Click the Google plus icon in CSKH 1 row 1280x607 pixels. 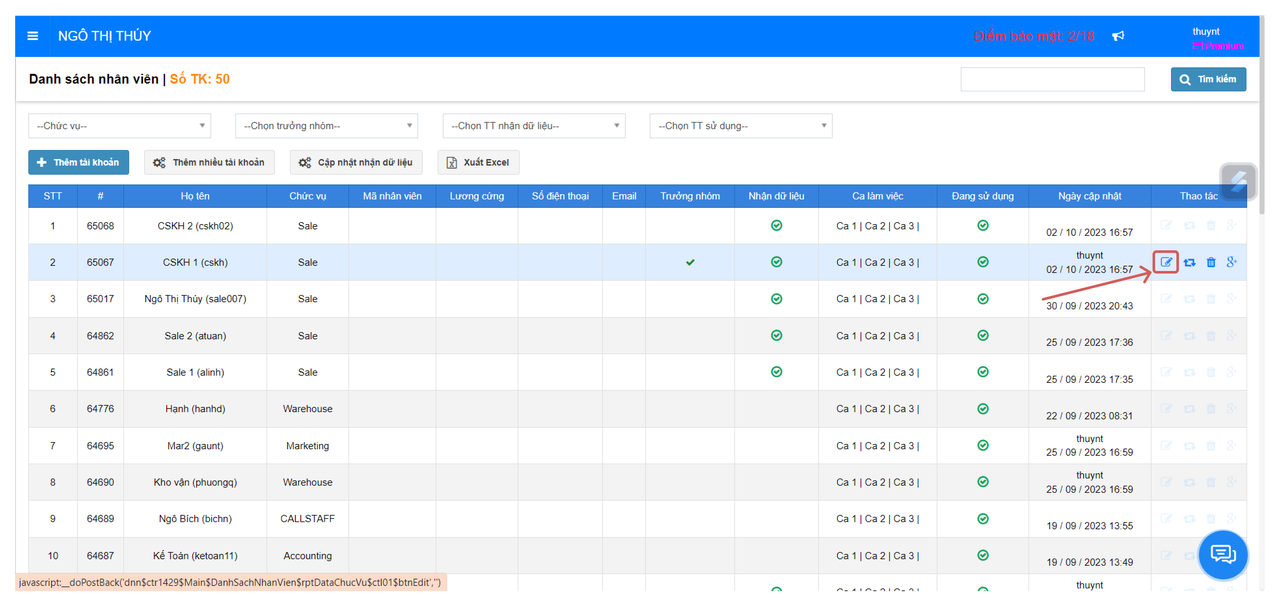(x=1232, y=262)
